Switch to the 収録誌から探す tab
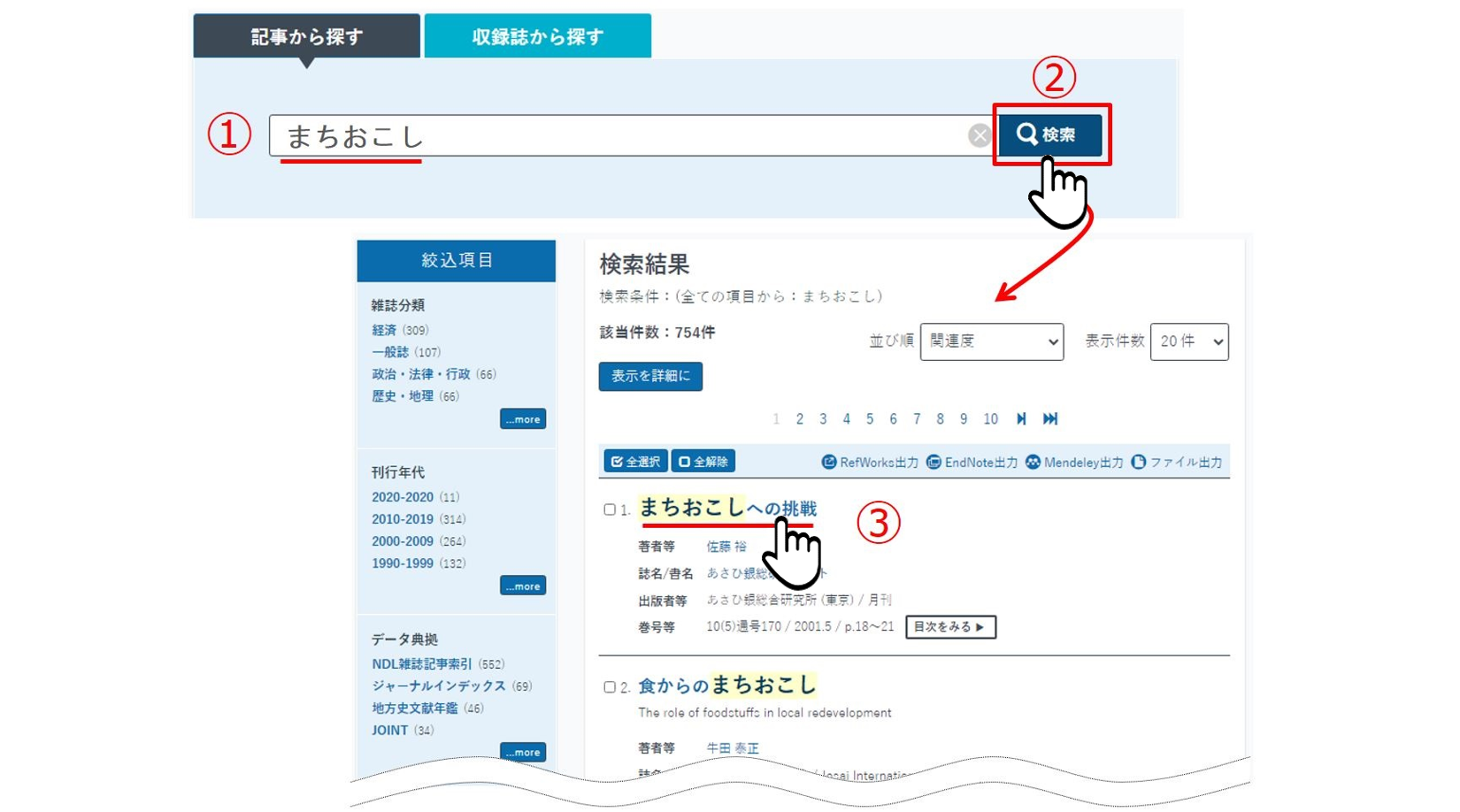 pyautogui.click(x=537, y=36)
